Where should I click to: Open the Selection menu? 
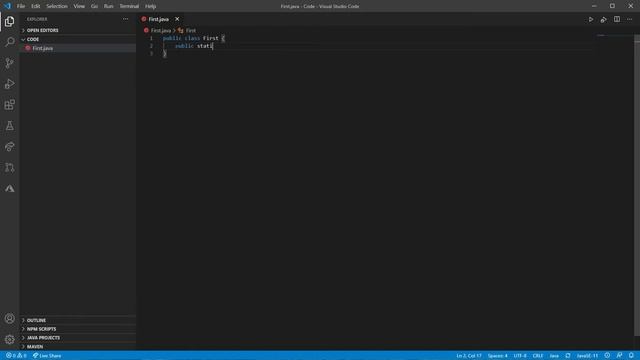pos(57,6)
